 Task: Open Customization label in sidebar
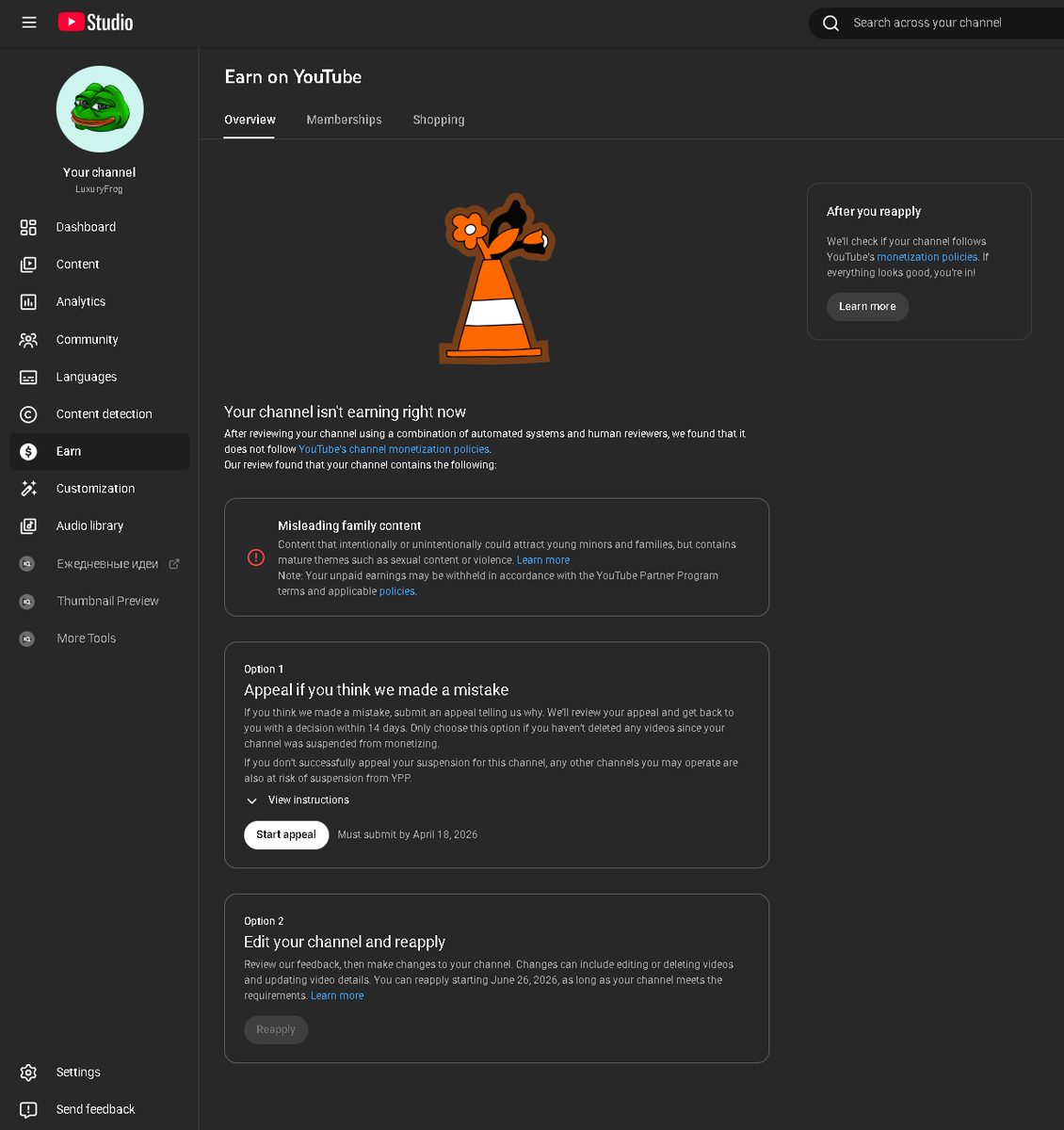click(95, 489)
